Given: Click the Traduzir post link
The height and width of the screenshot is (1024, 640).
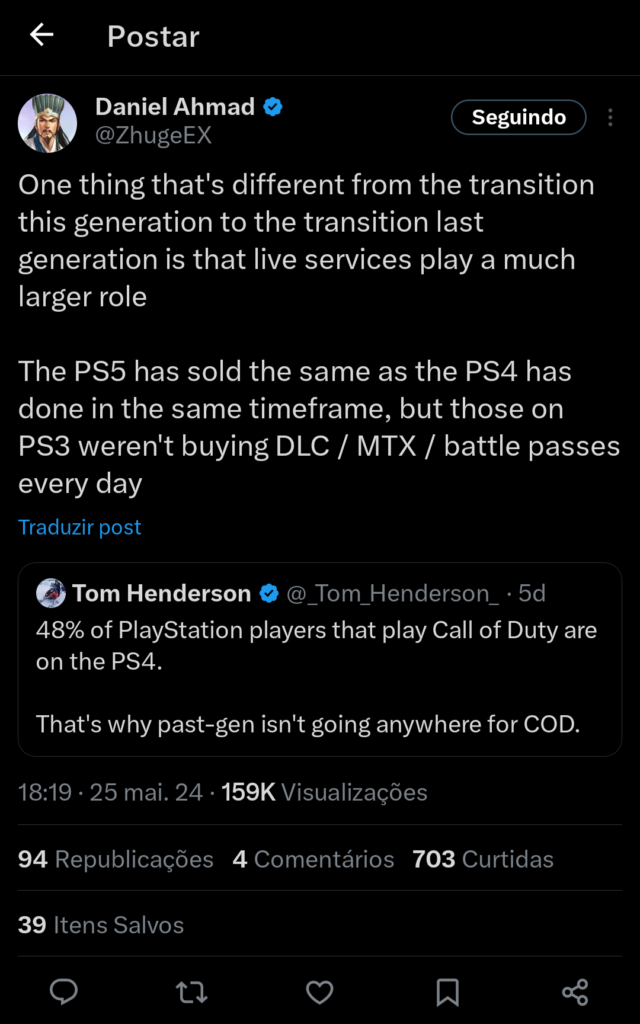Looking at the screenshot, I should pos(80,527).
